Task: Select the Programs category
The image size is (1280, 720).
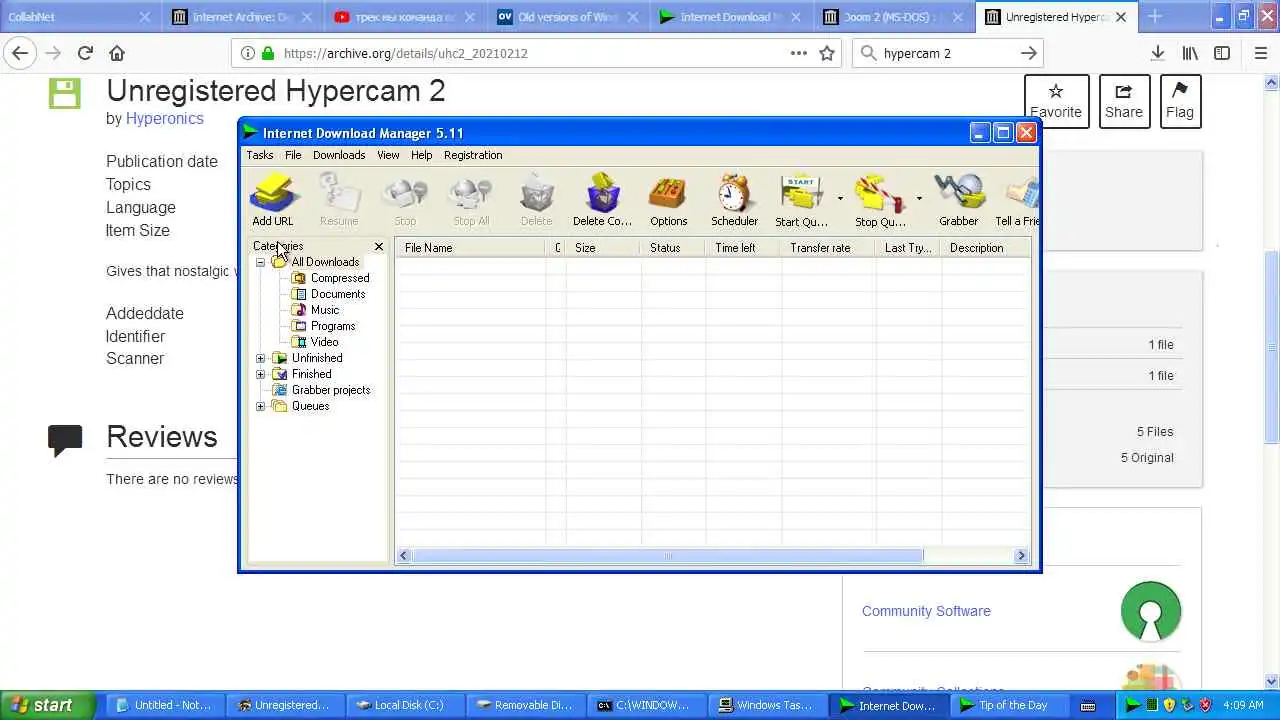Action: click(x=333, y=326)
